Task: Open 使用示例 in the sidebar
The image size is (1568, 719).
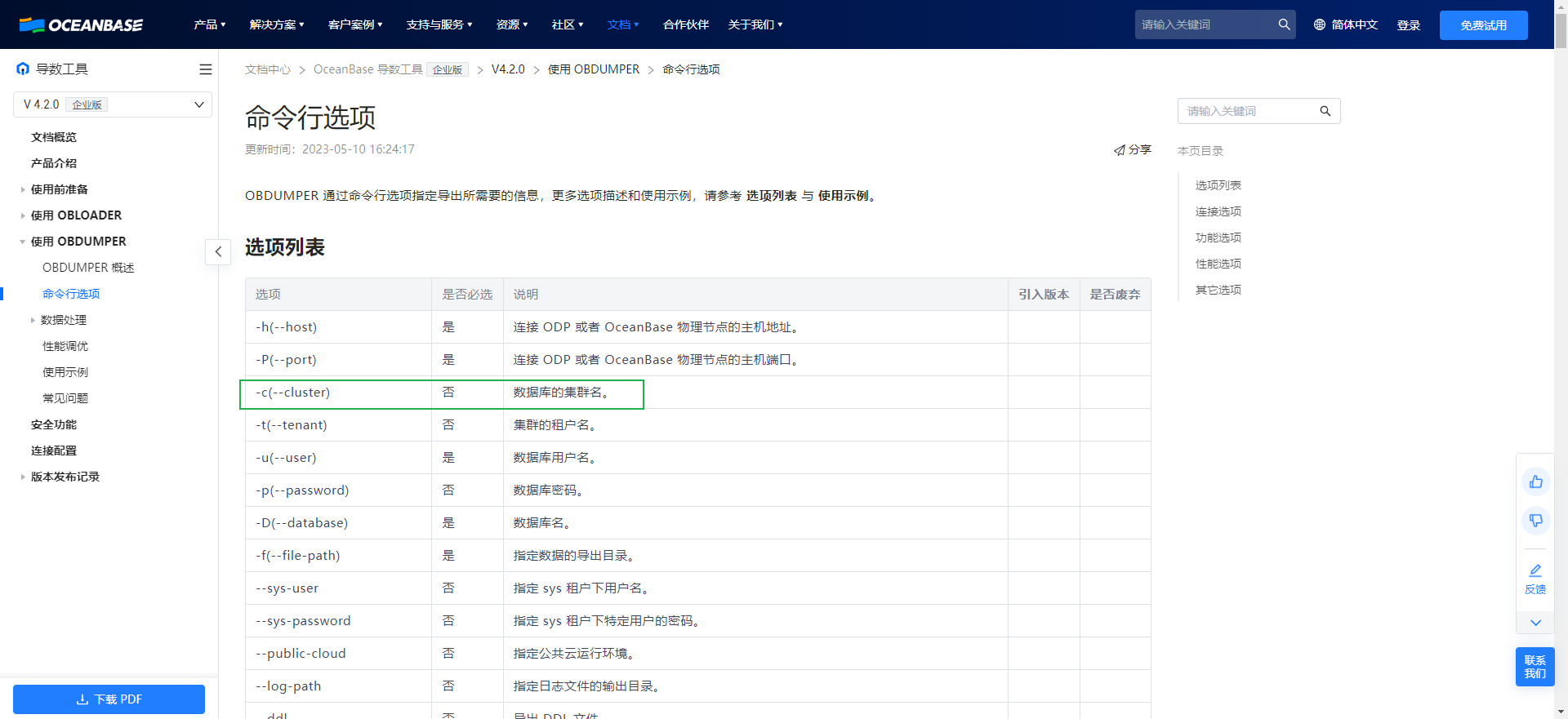Action: pyautogui.click(x=65, y=372)
